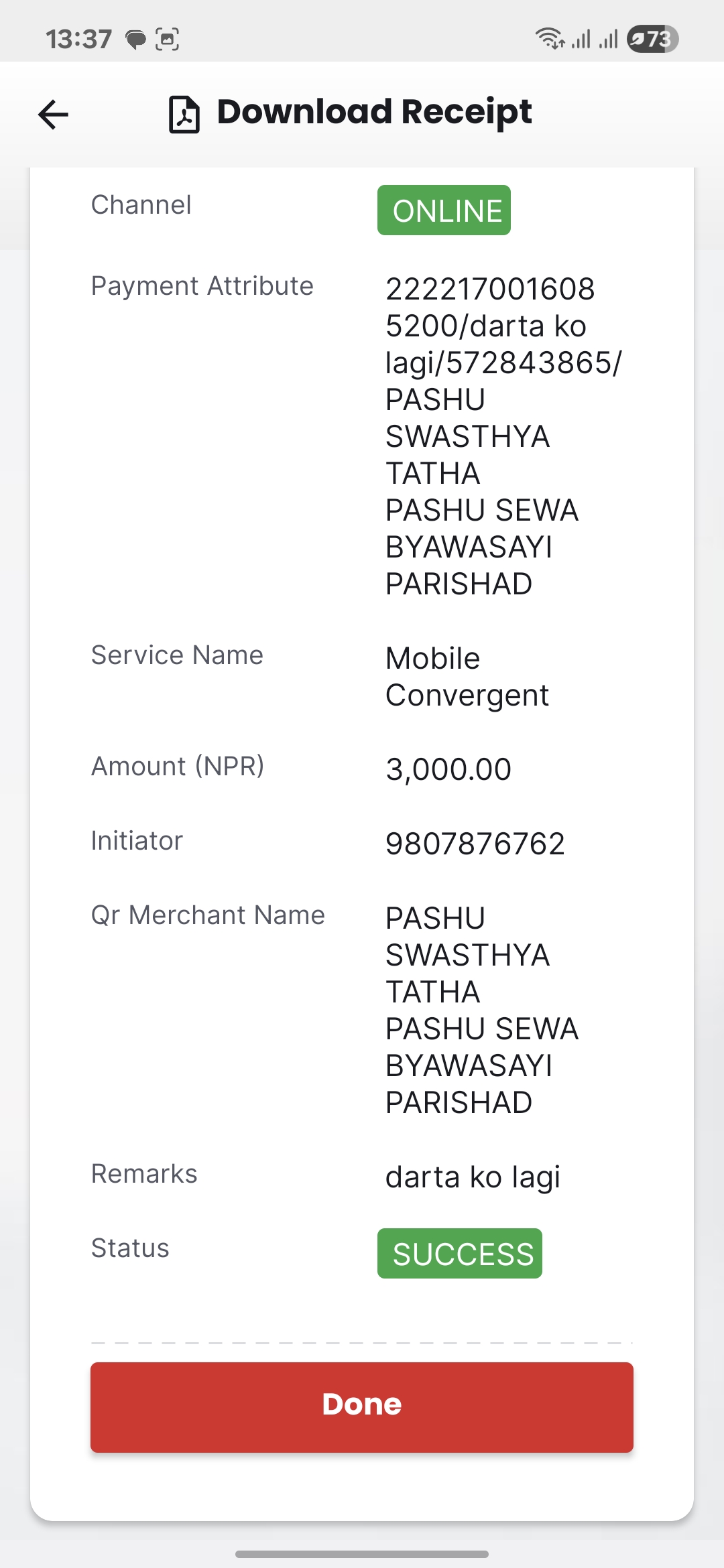The height and width of the screenshot is (1568, 724).
Task: Tap the Mobile Convergent service name
Action: pos(467,677)
